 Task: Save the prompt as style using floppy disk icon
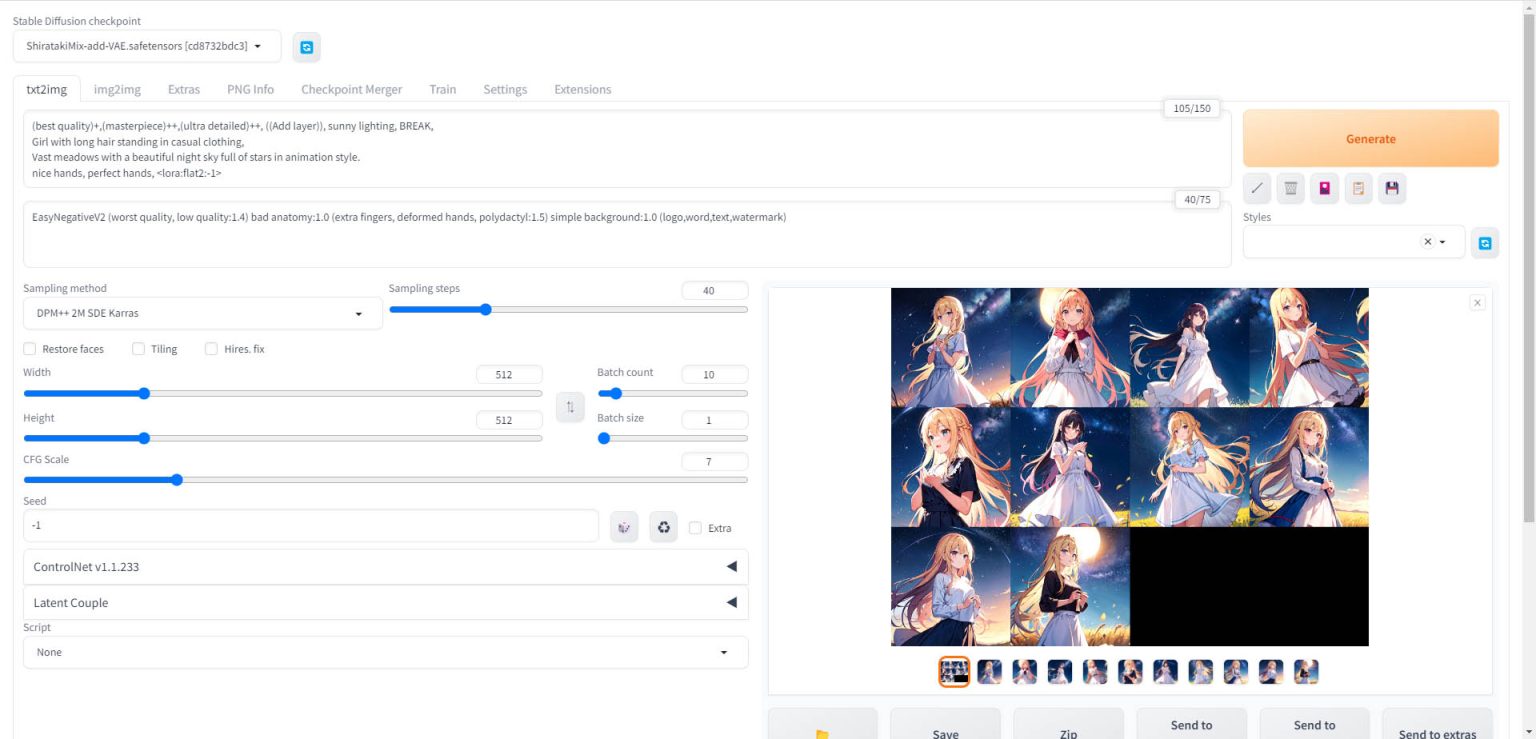coord(1392,188)
